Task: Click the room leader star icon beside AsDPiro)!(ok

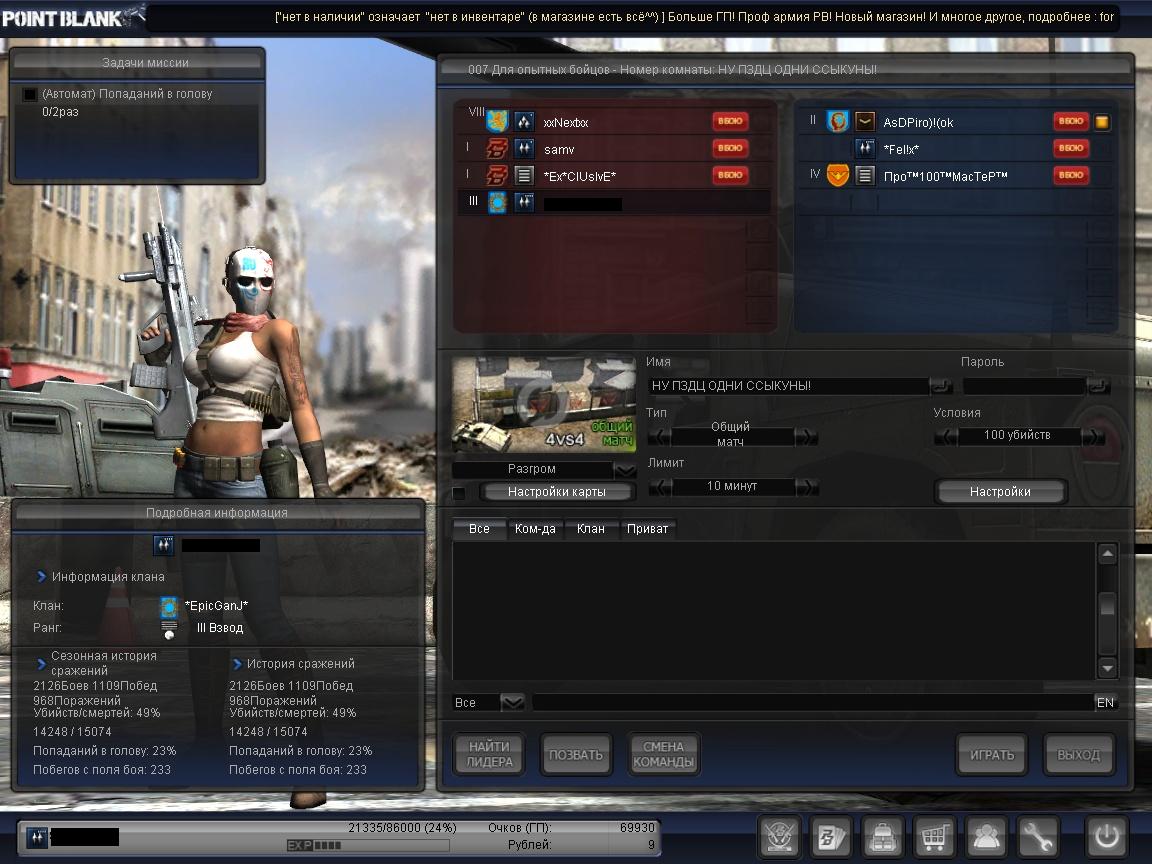Action: pos(1102,122)
